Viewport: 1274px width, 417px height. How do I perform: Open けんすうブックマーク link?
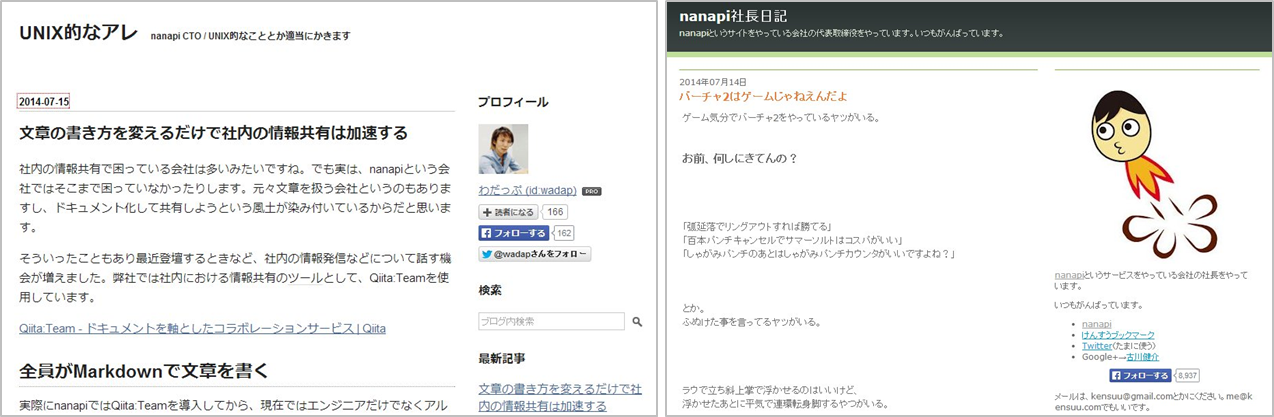click(x=1118, y=334)
